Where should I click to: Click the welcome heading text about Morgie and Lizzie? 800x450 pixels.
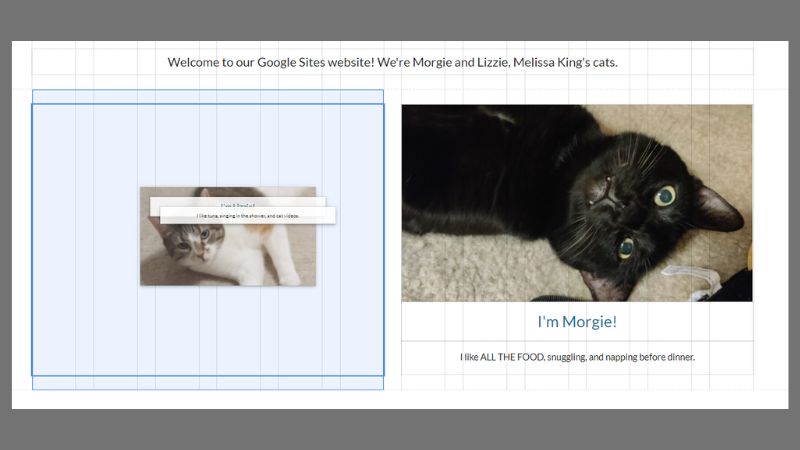[x=392, y=62]
